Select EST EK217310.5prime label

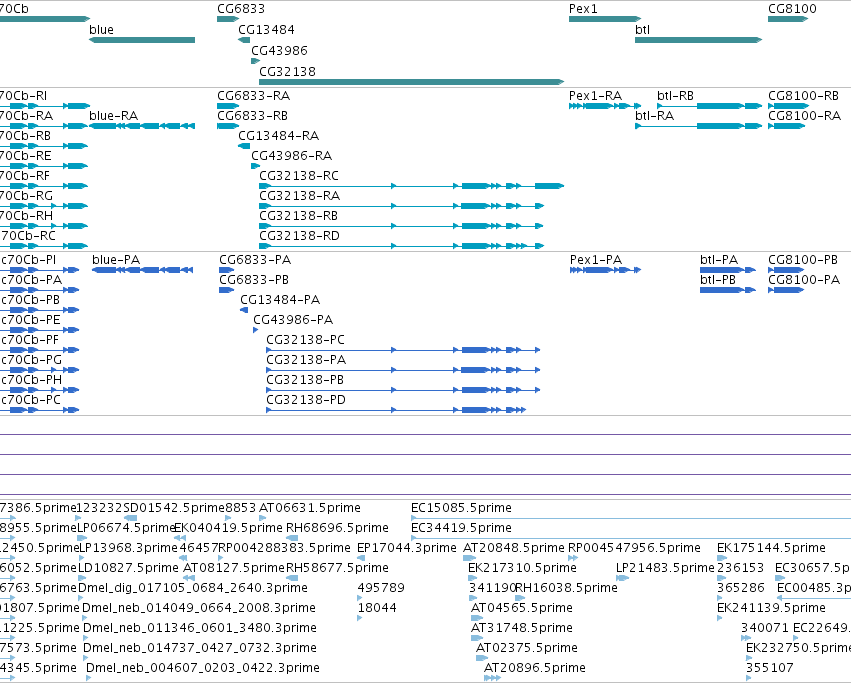522,568
